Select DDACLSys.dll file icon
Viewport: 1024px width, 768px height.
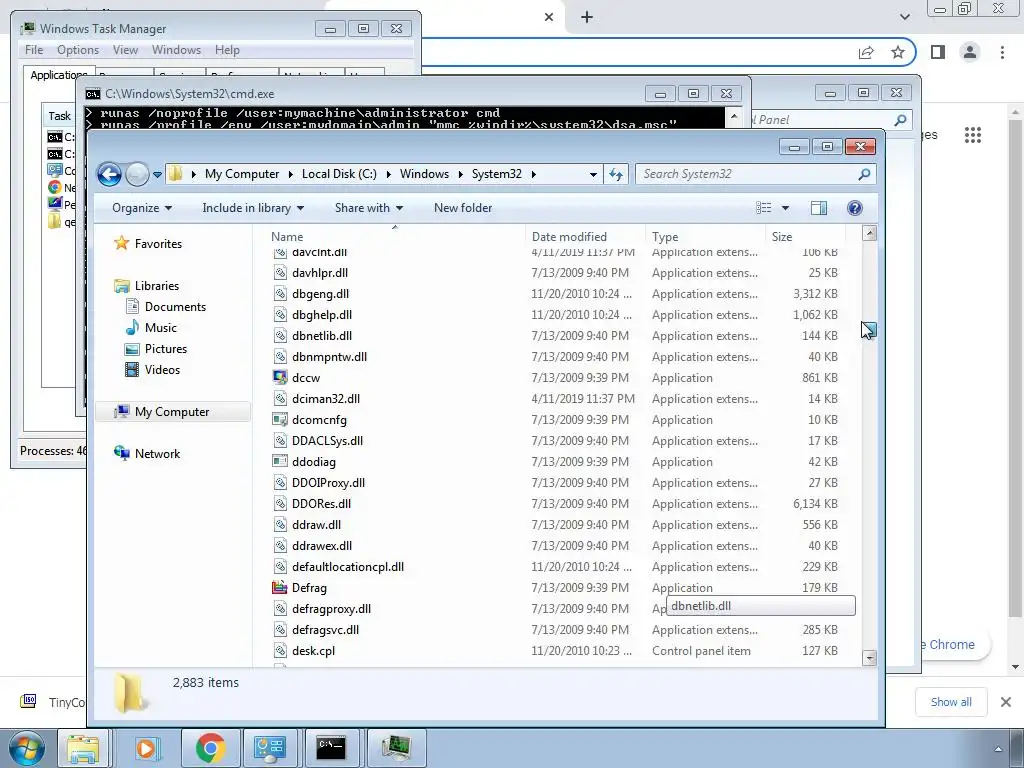(280, 440)
